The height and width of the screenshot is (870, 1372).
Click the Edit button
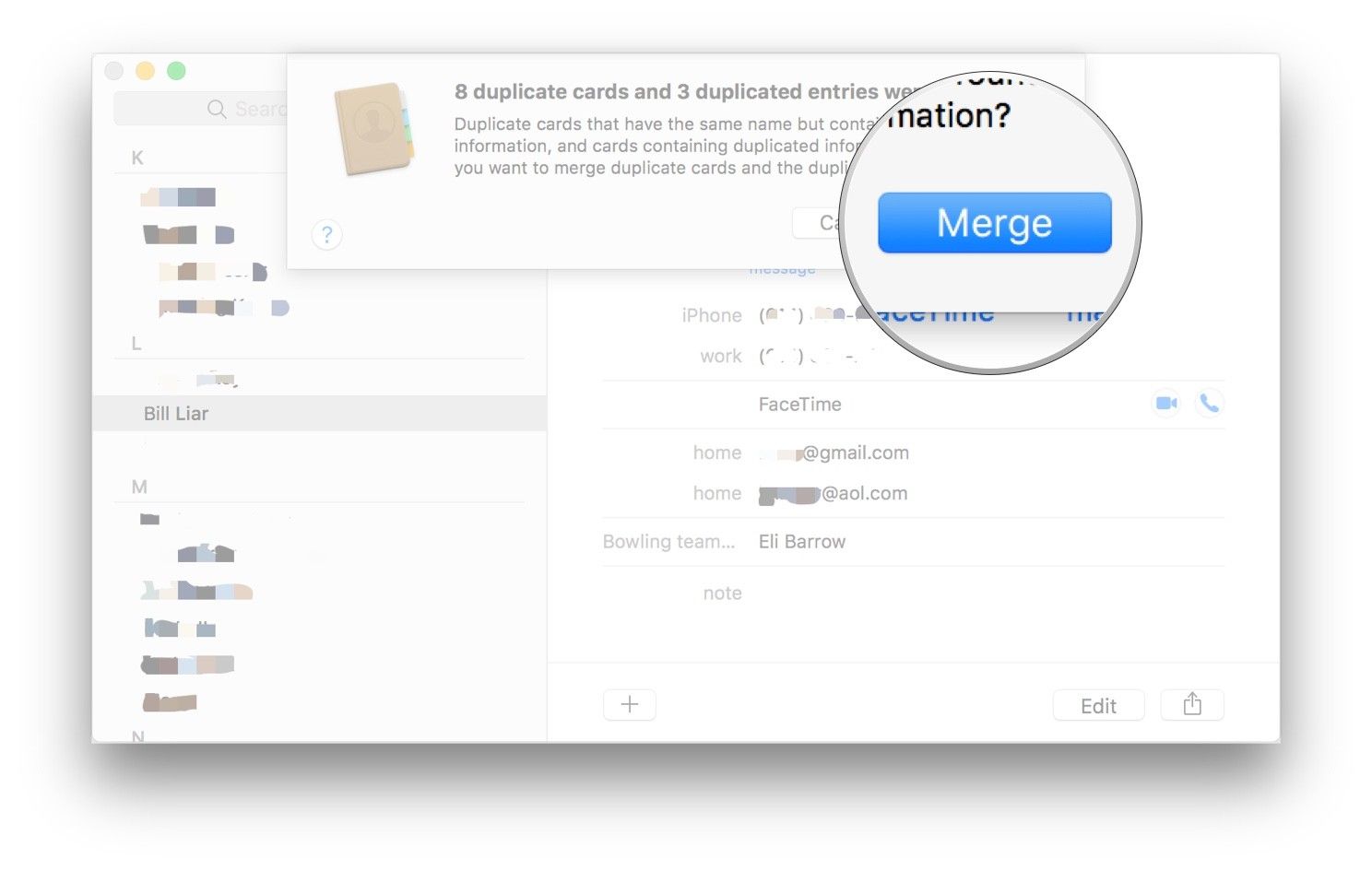[x=1098, y=706]
